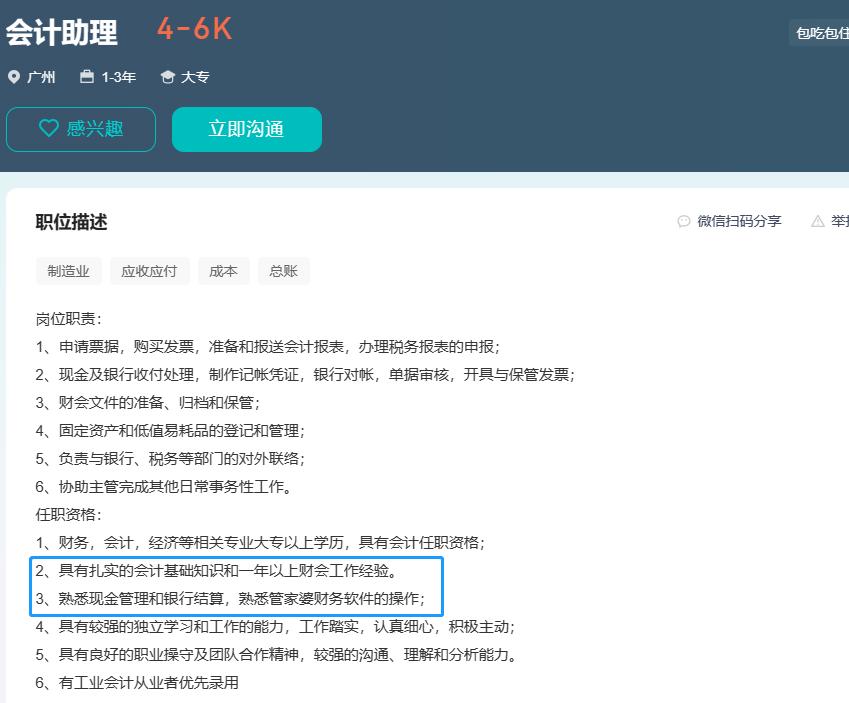The width and height of the screenshot is (849, 703).
Task: Click the line starting 2、具有扎实的会计基础知识
Action: pyautogui.click(x=217, y=571)
